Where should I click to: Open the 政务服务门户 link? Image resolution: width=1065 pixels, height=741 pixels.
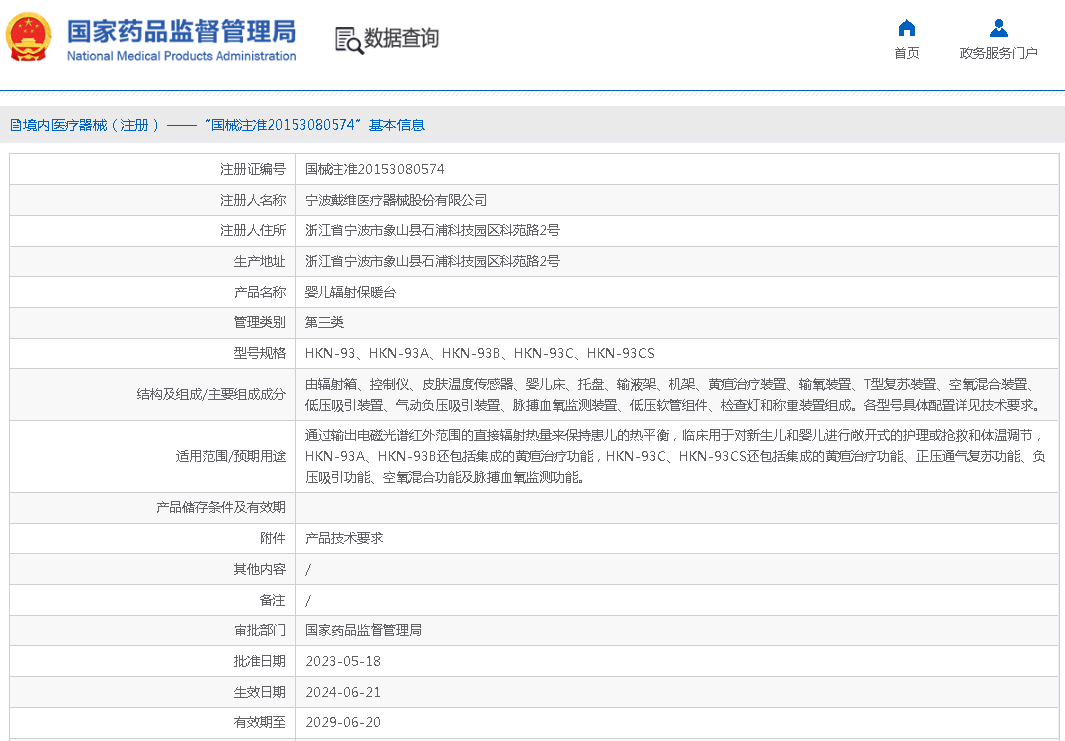click(998, 53)
